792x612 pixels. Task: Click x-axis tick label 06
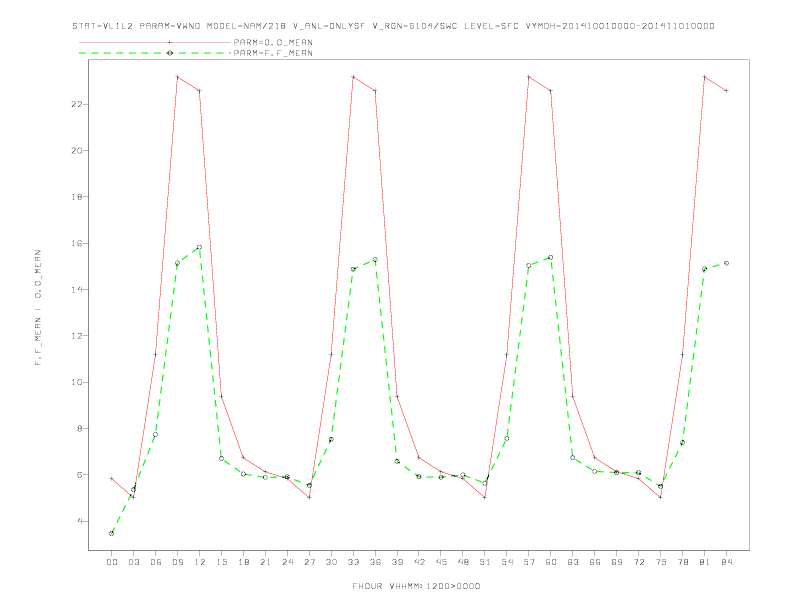(156, 562)
